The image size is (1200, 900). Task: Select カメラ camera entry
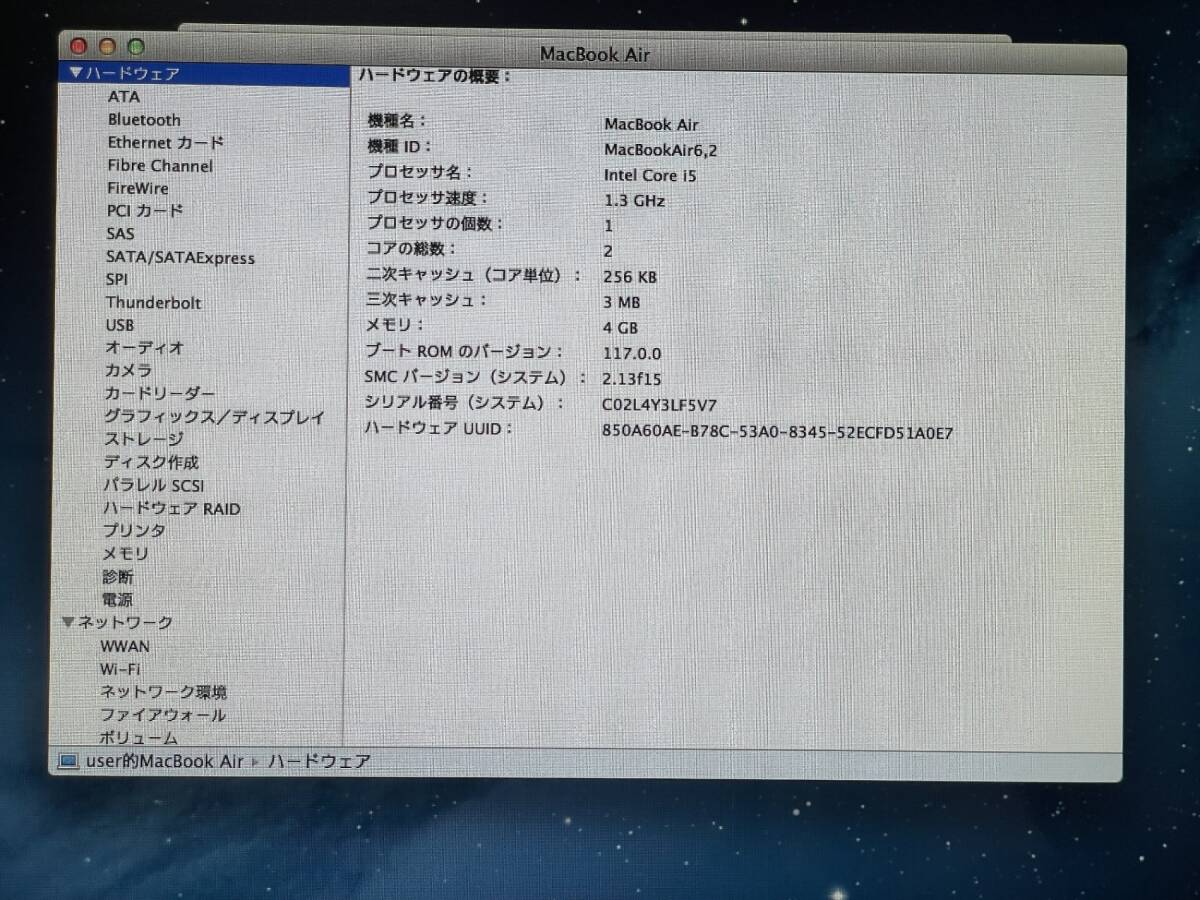[x=129, y=371]
